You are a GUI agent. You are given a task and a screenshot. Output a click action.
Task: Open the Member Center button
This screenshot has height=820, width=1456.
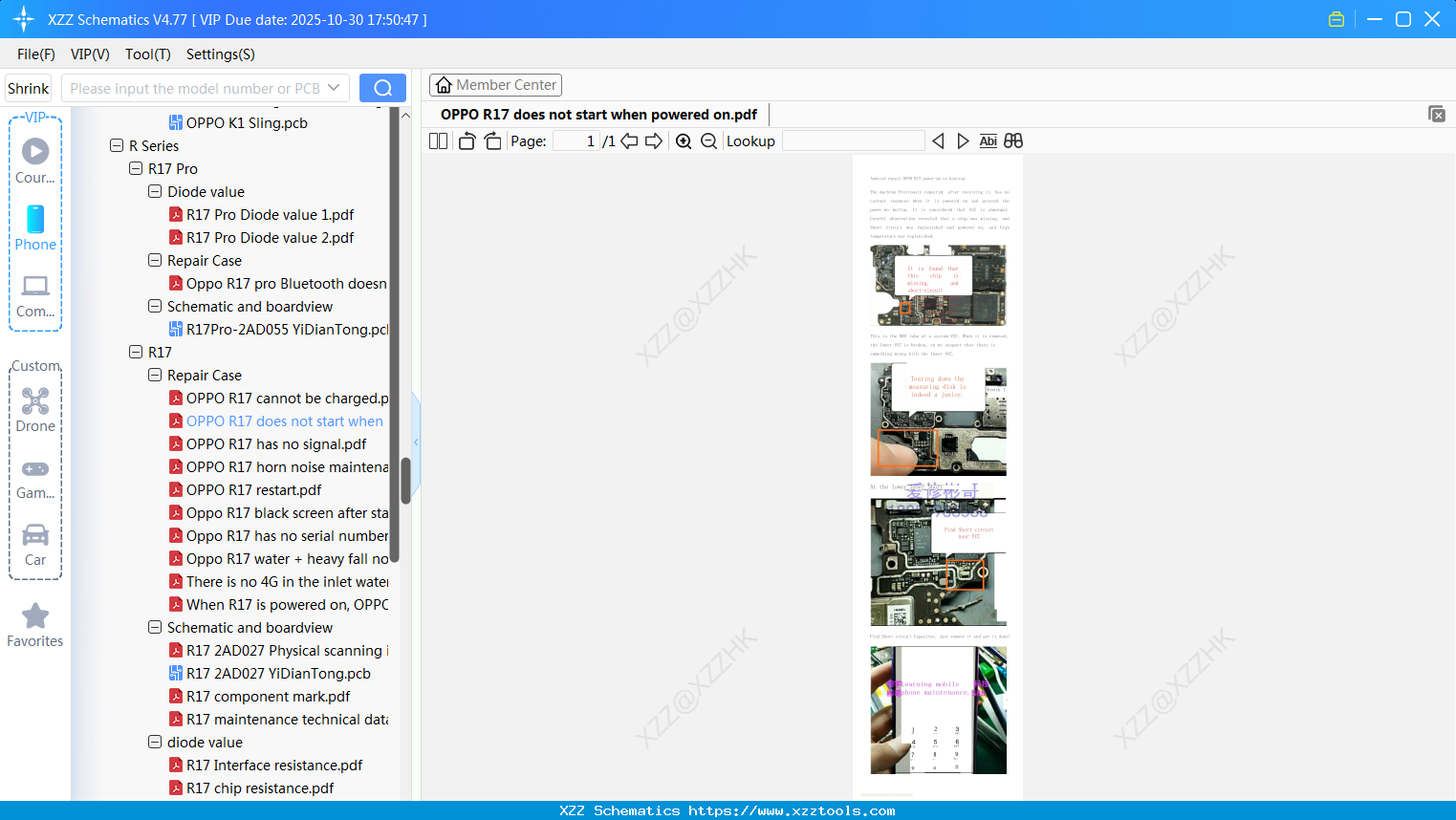pyautogui.click(x=495, y=85)
